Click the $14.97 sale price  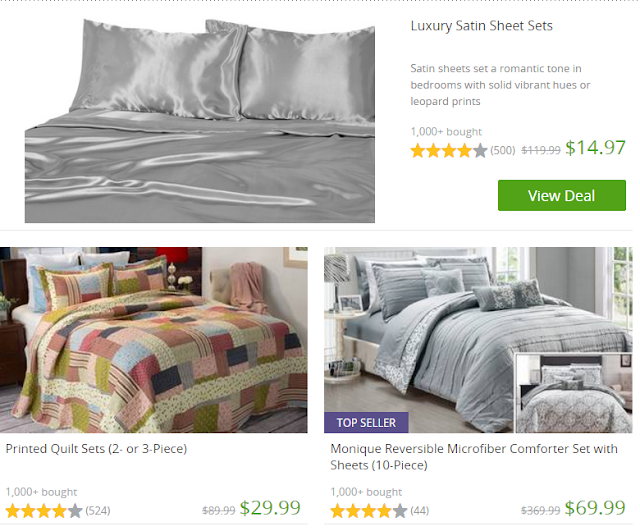pyautogui.click(x=595, y=148)
